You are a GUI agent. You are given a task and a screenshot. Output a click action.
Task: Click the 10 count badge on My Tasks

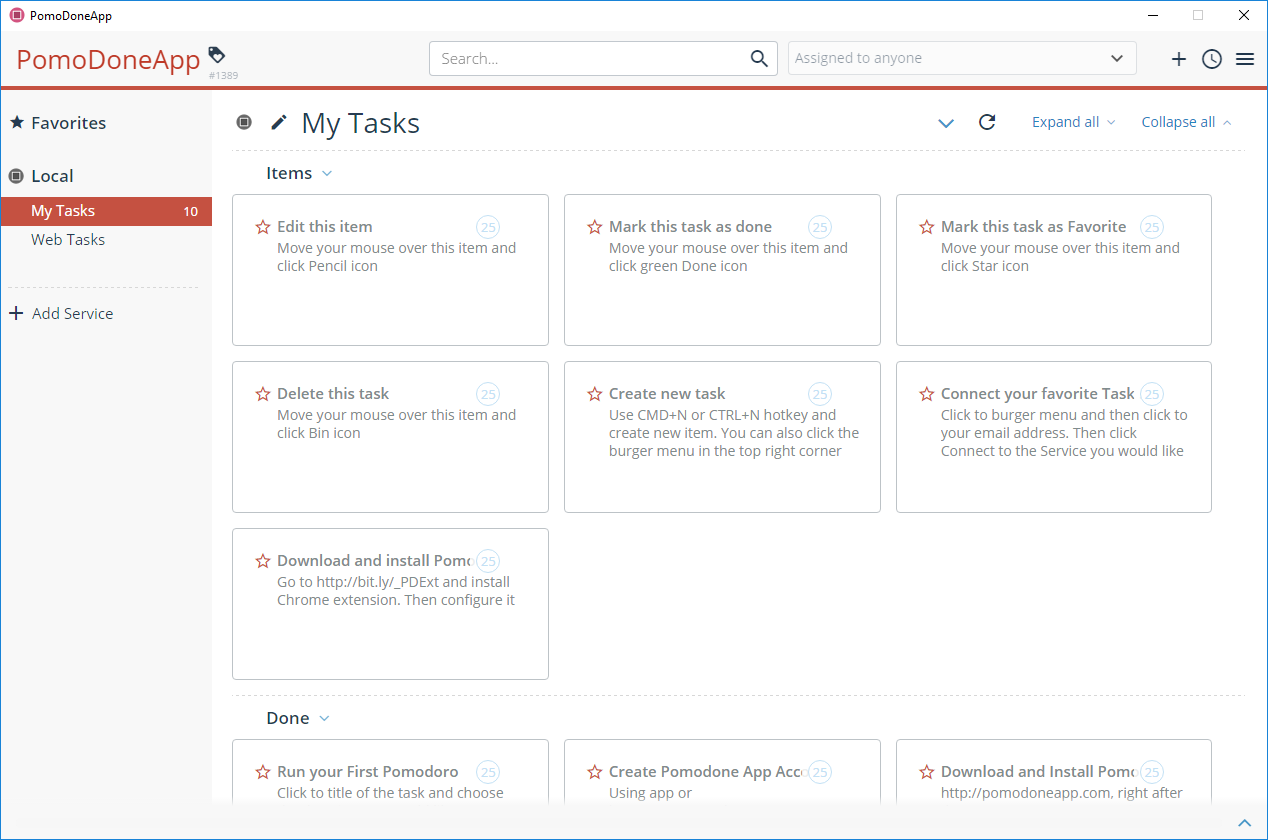coord(190,212)
